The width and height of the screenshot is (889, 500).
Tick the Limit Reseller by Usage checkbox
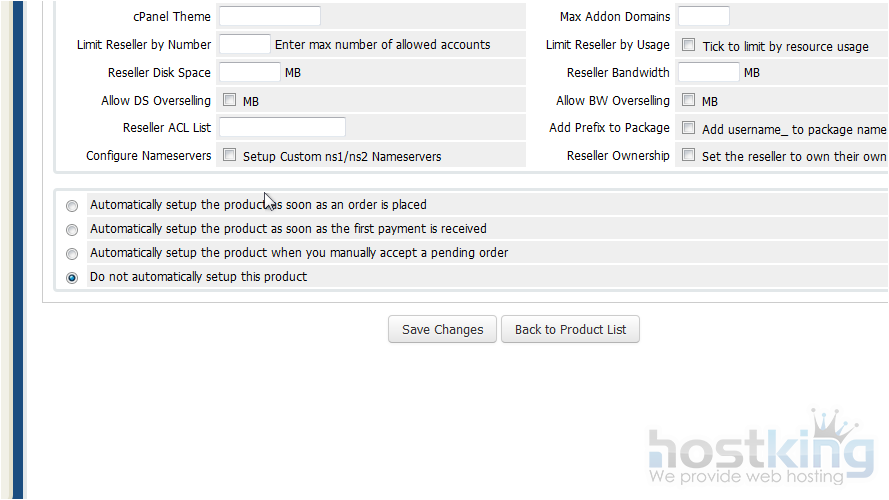pos(689,45)
